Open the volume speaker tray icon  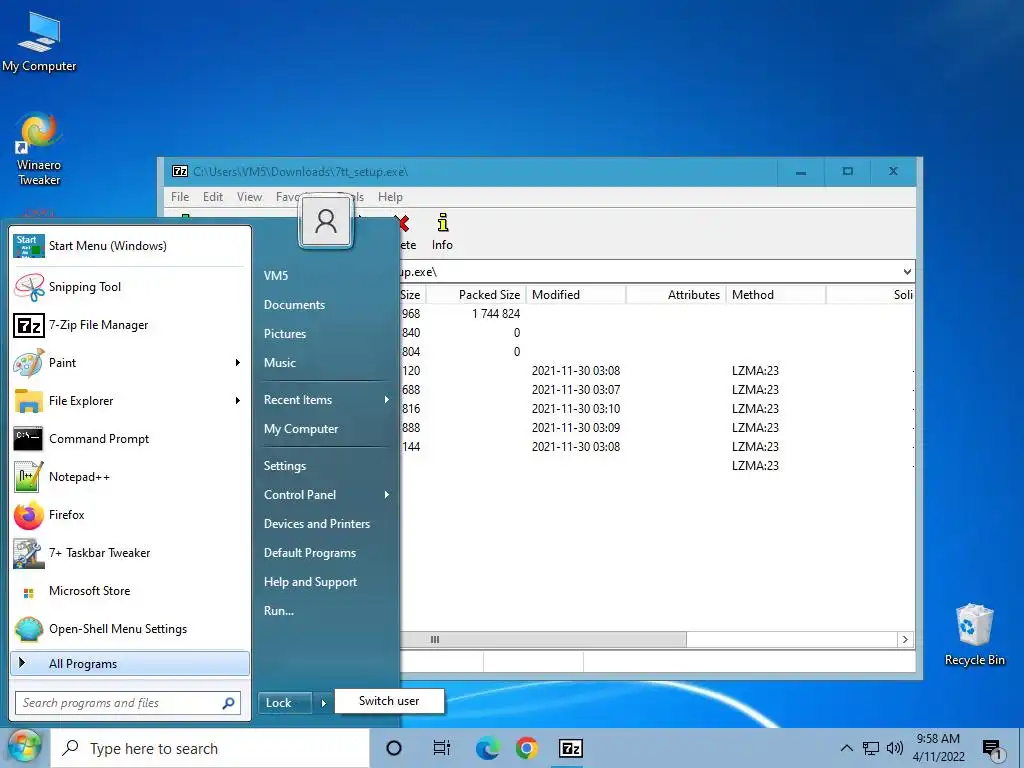[895, 748]
